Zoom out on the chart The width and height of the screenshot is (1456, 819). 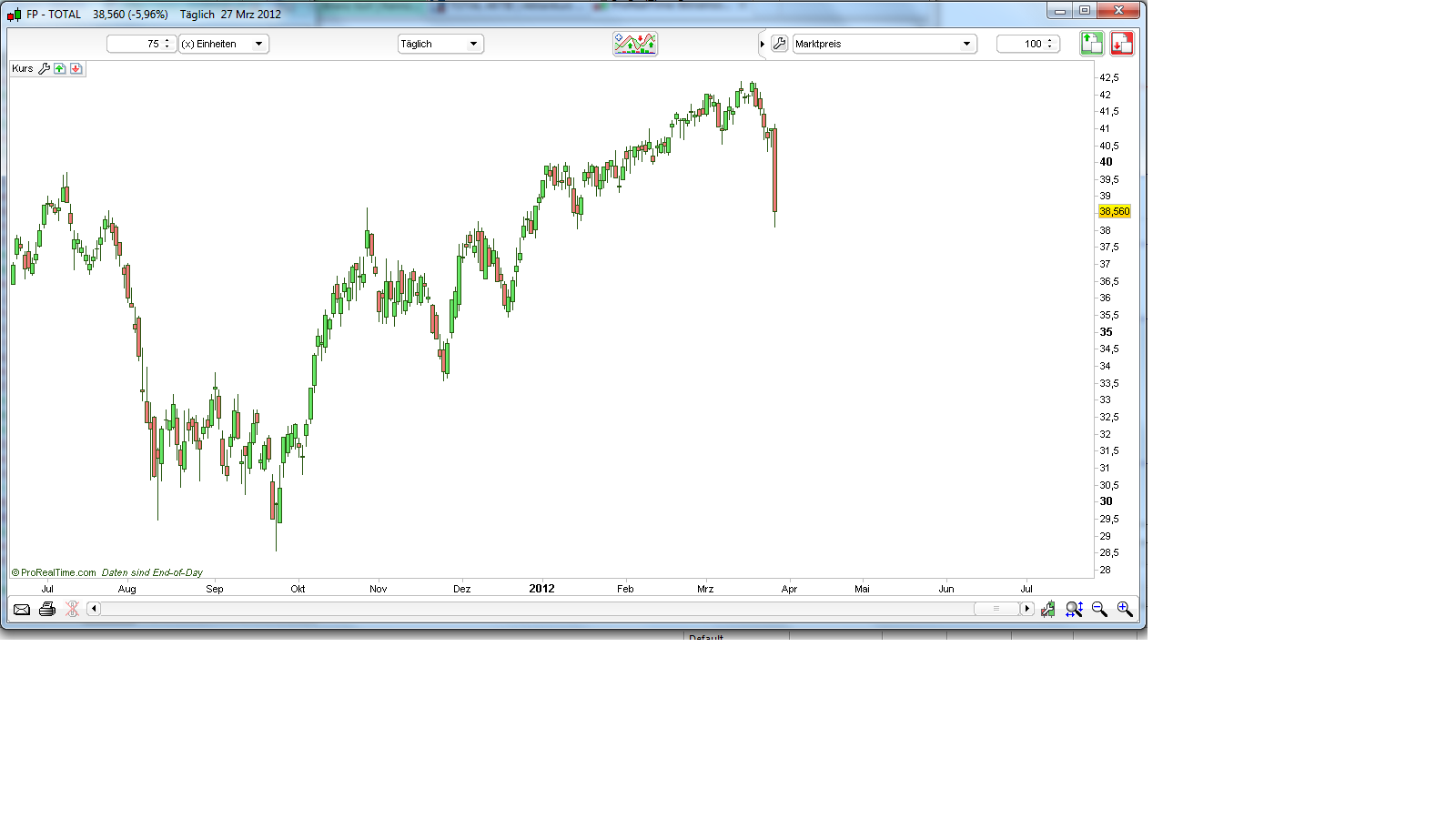tap(1099, 609)
